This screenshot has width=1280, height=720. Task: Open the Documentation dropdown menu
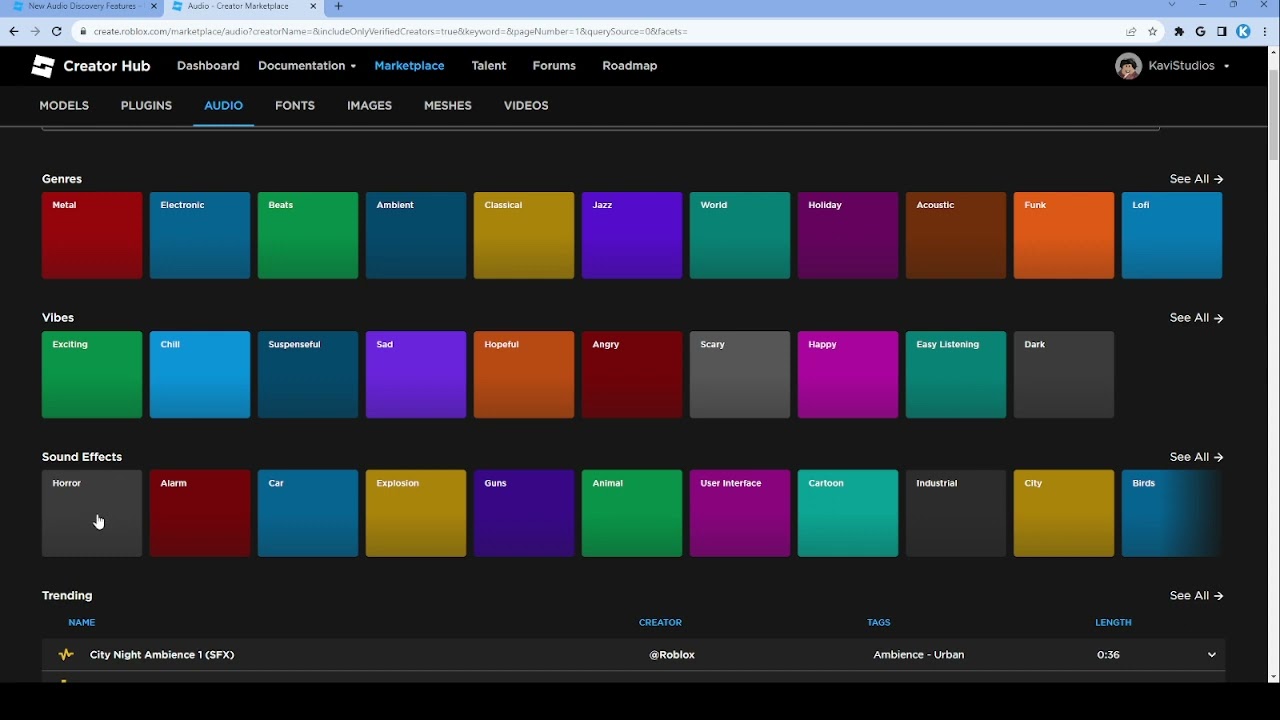tap(306, 66)
